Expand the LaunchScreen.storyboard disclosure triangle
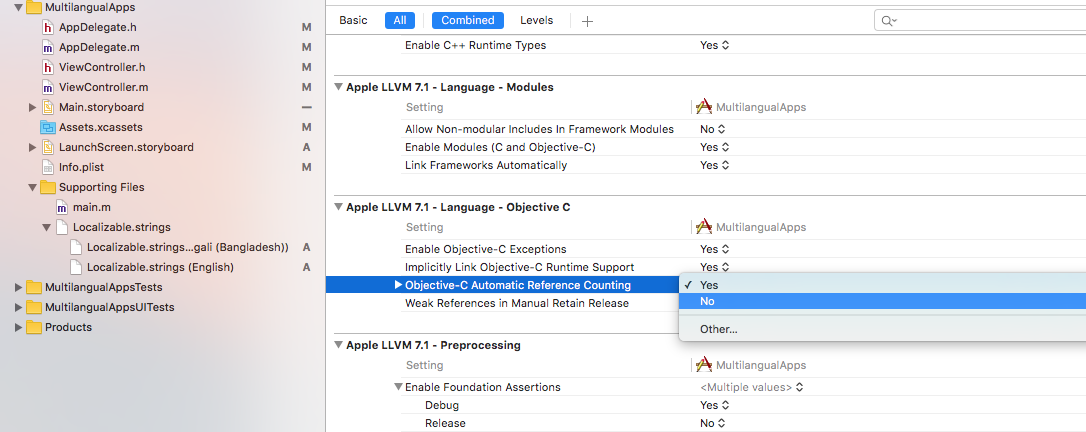1086x432 pixels. tap(32, 147)
